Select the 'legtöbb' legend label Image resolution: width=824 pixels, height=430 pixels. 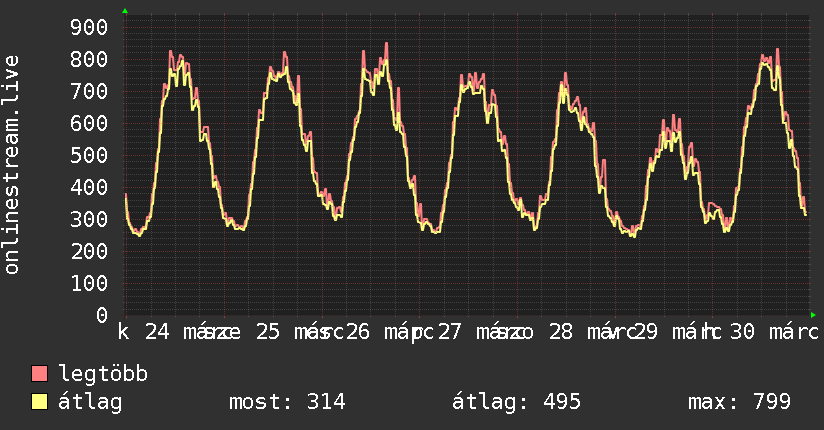pos(103,374)
